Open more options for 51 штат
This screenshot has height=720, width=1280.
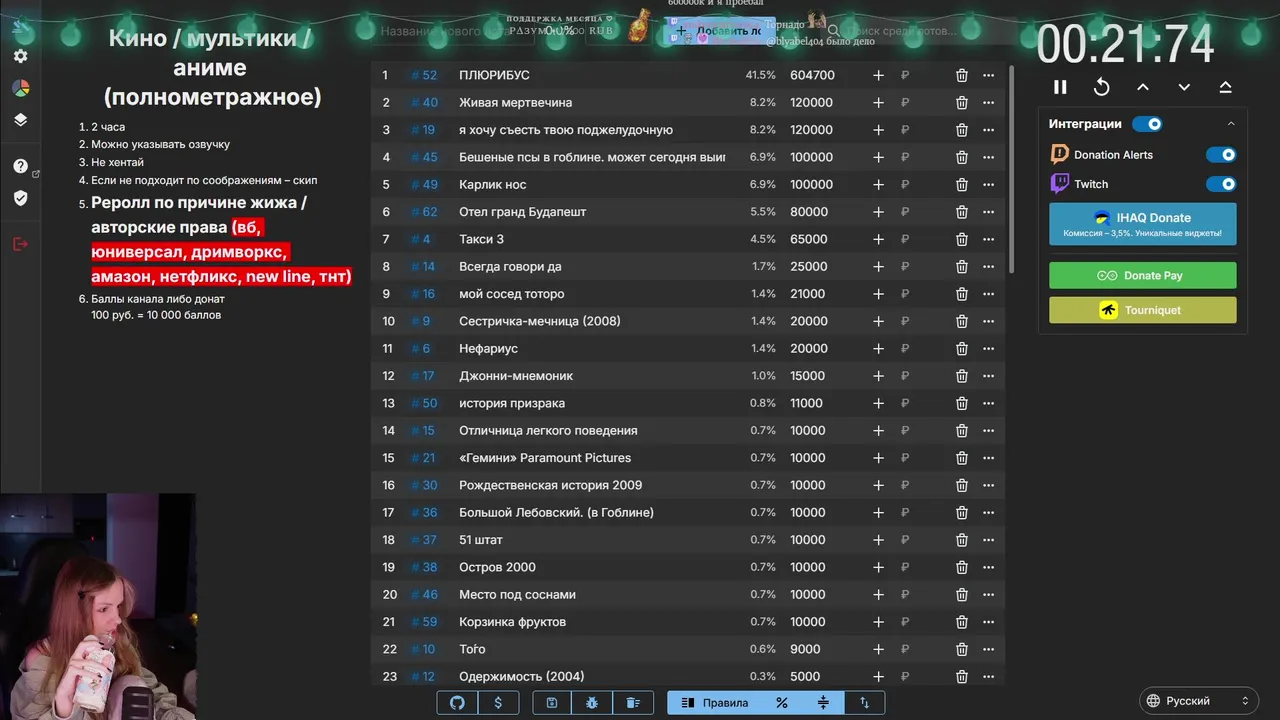pyautogui.click(x=988, y=540)
